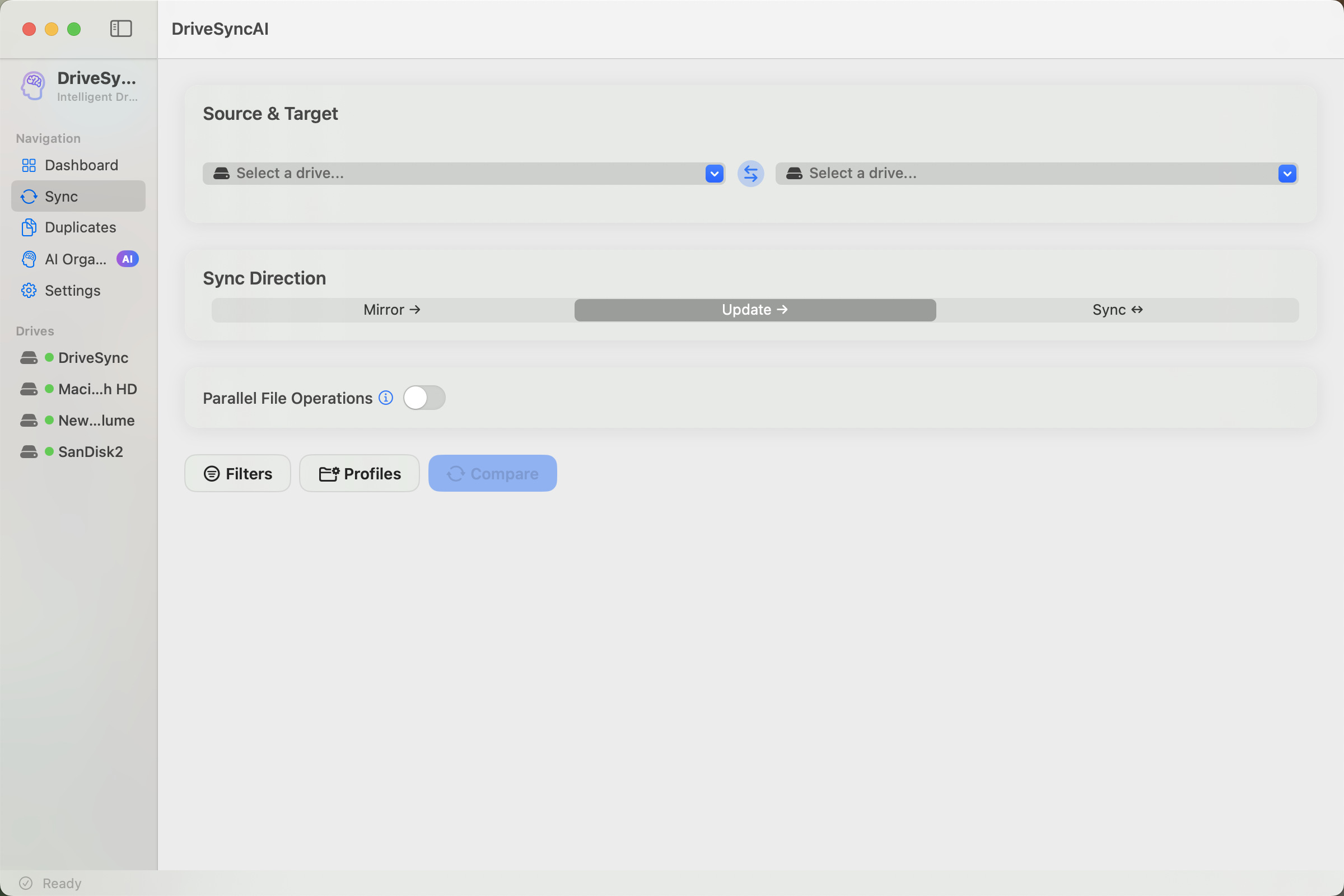Open the source drive dropdown

[464, 174]
